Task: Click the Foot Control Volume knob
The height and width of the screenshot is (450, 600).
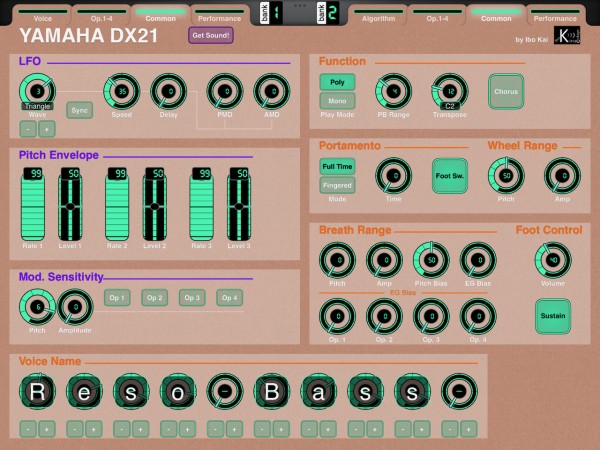Action: pos(553,260)
